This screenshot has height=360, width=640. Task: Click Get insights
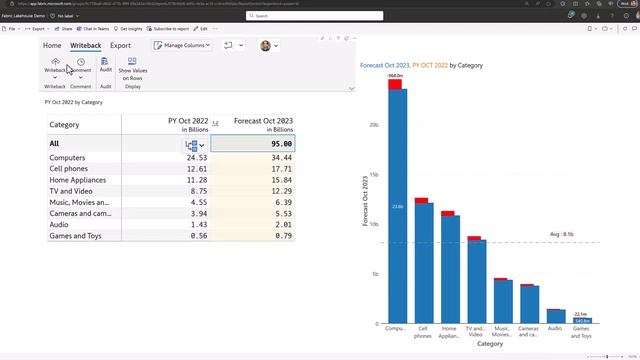(x=128, y=29)
